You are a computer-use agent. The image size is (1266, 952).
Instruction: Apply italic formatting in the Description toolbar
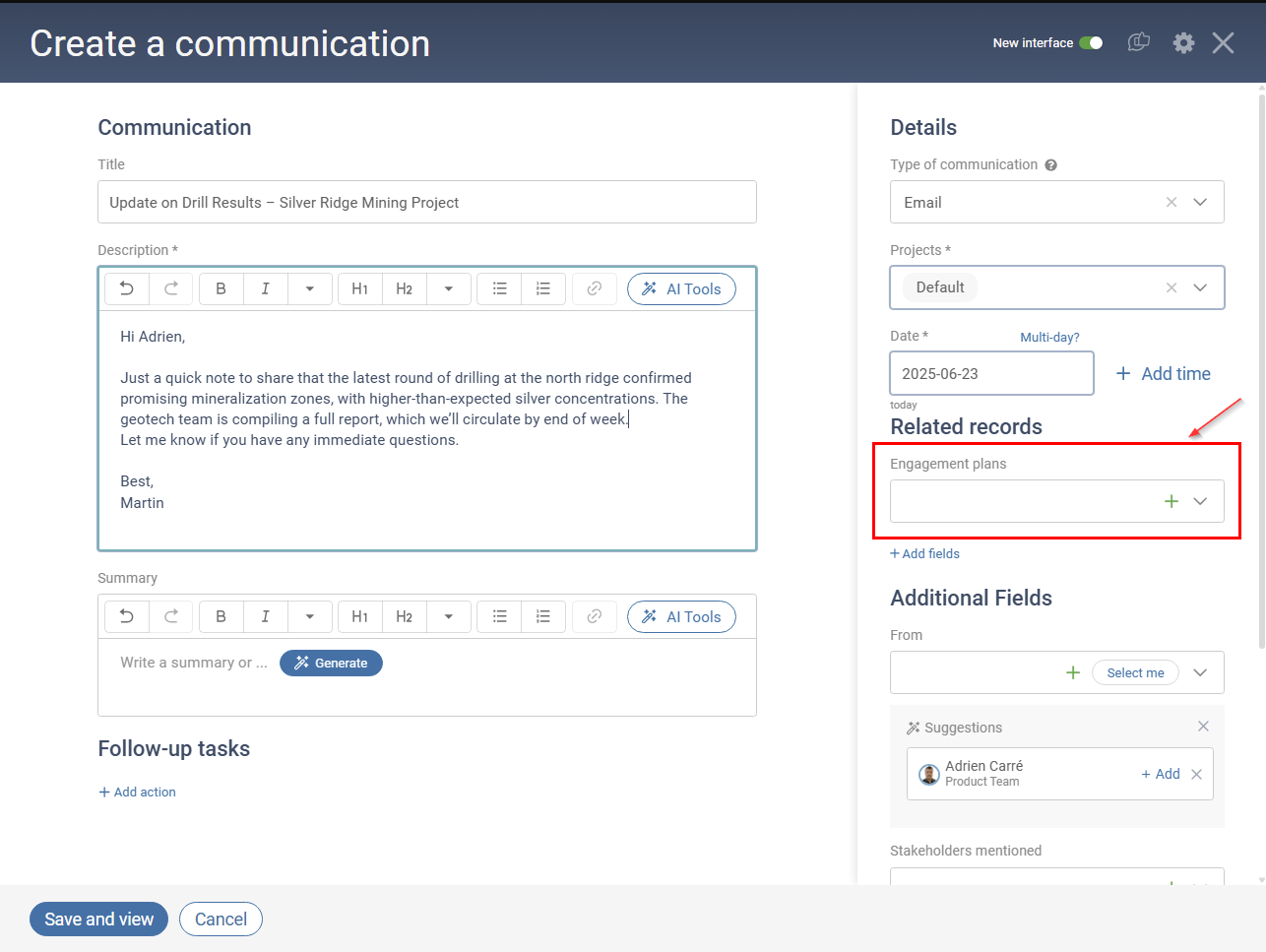(265, 288)
